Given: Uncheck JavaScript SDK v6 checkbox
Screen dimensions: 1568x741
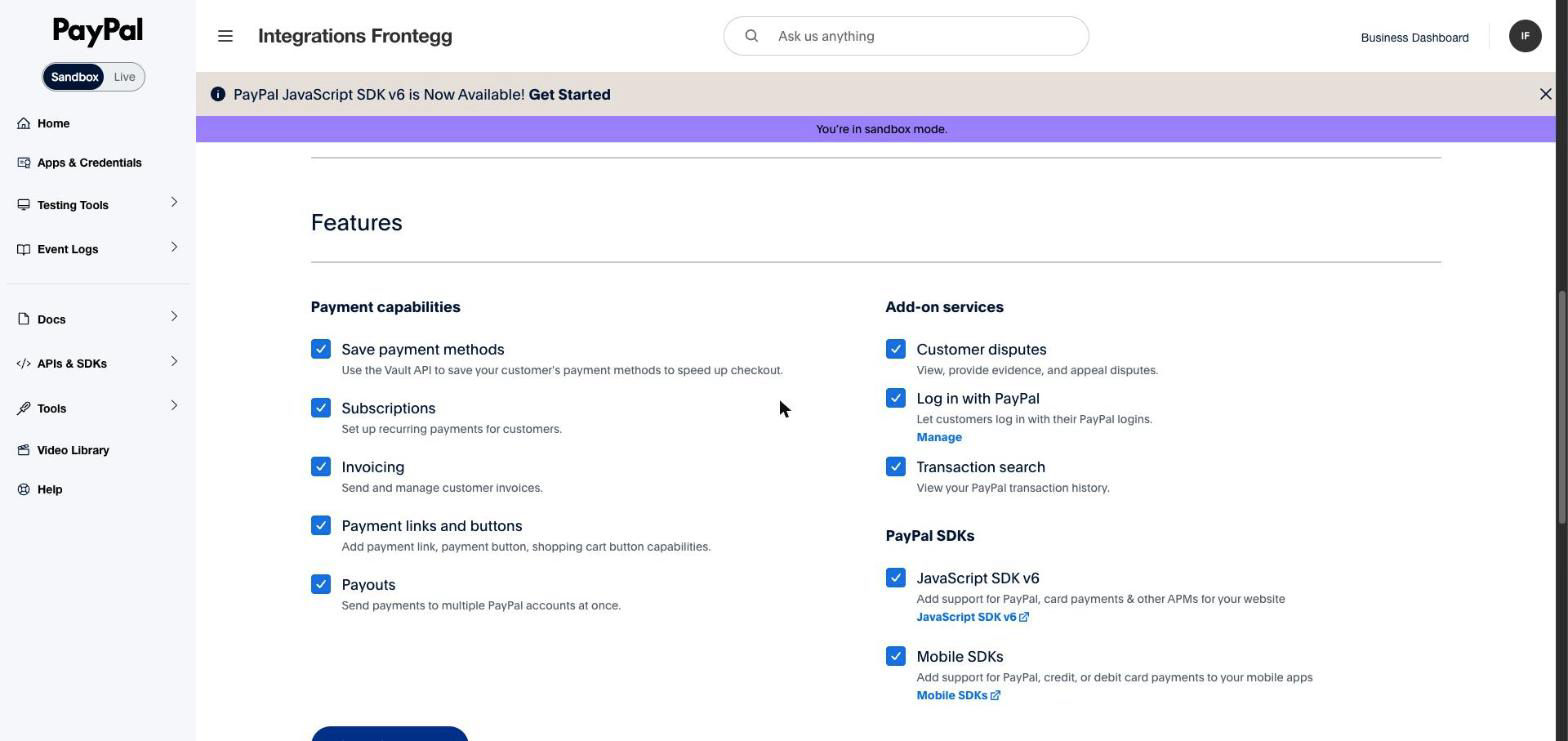Looking at the screenshot, I should pos(896,578).
